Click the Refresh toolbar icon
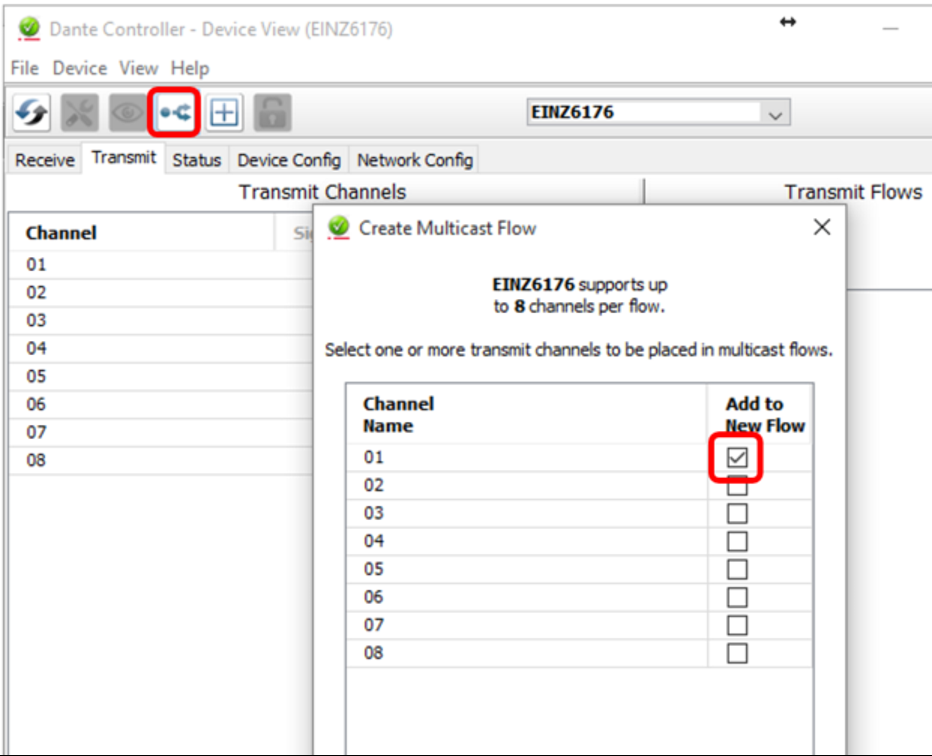 32,112
